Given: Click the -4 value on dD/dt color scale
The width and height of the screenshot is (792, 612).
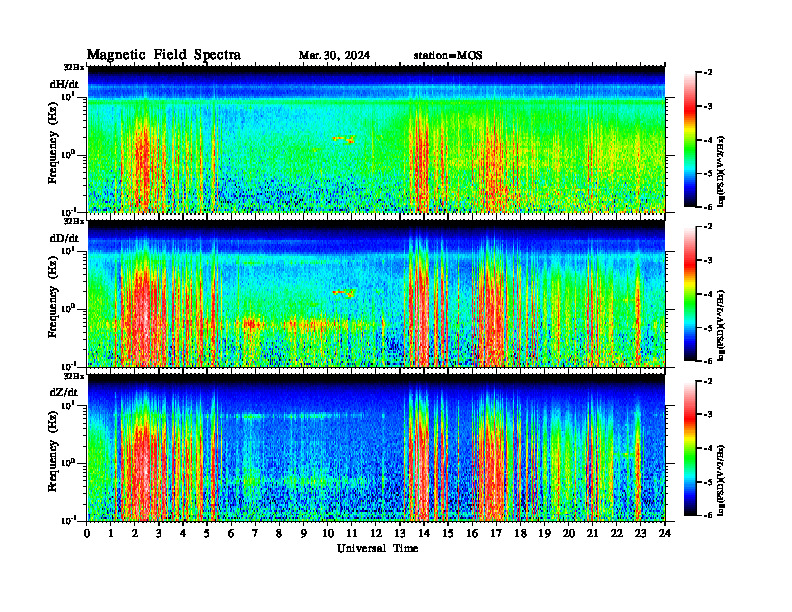Looking at the screenshot, I should (x=708, y=294).
